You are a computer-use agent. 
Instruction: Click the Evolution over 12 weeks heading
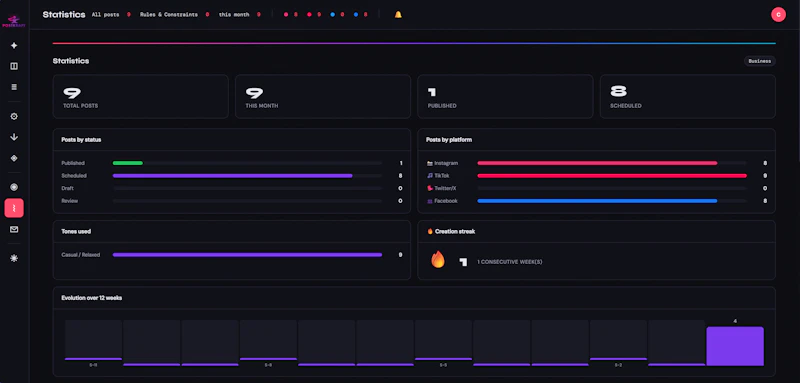pyautogui.click(x=92, y=298)
